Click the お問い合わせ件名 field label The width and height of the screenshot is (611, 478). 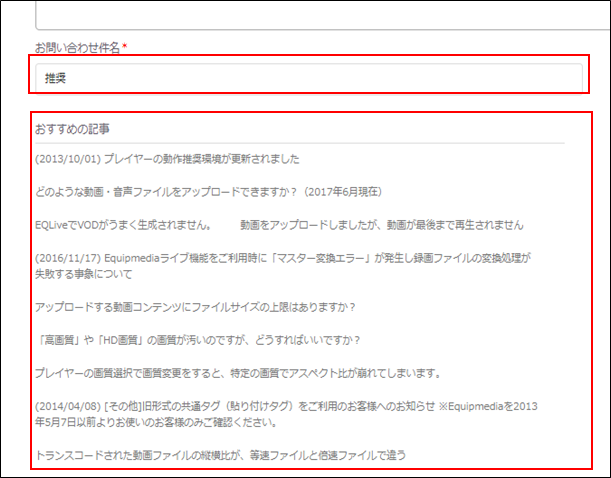pyautogui.click(x=77, y=48)
